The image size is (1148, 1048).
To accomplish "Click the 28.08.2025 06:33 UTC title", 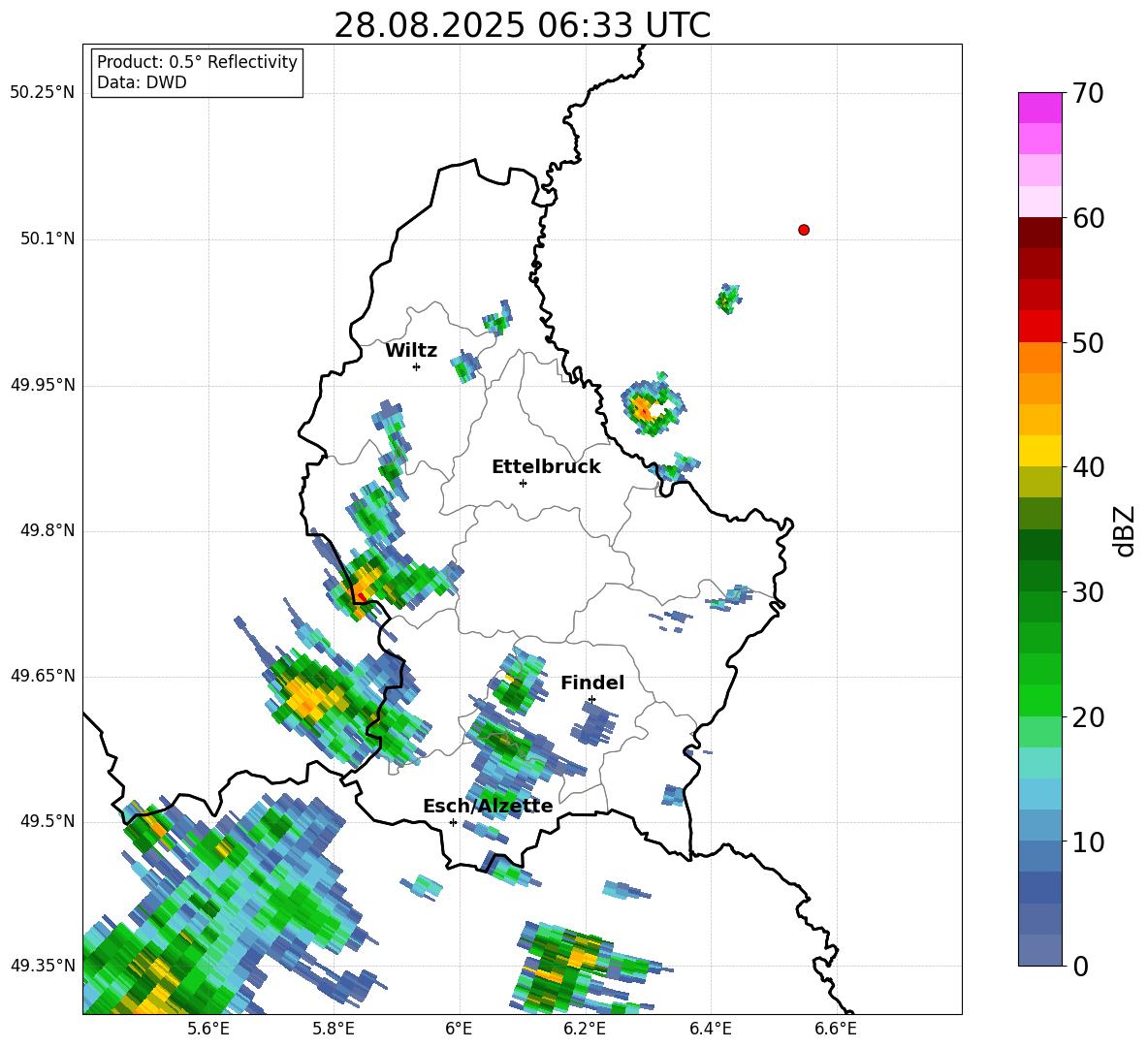I will pos(522,25).
